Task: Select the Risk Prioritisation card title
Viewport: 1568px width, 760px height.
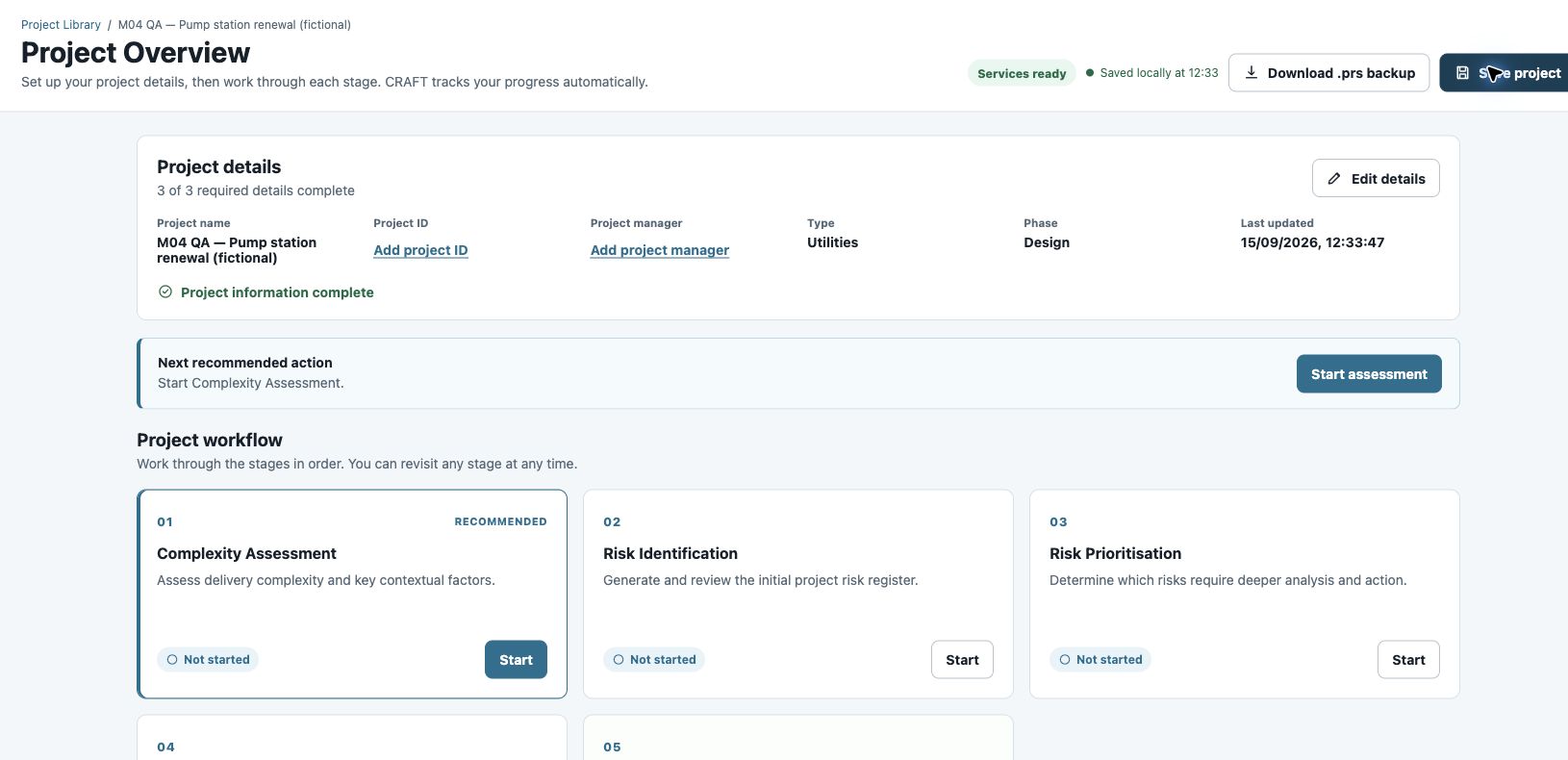Action: click(x=1115, y=554)
